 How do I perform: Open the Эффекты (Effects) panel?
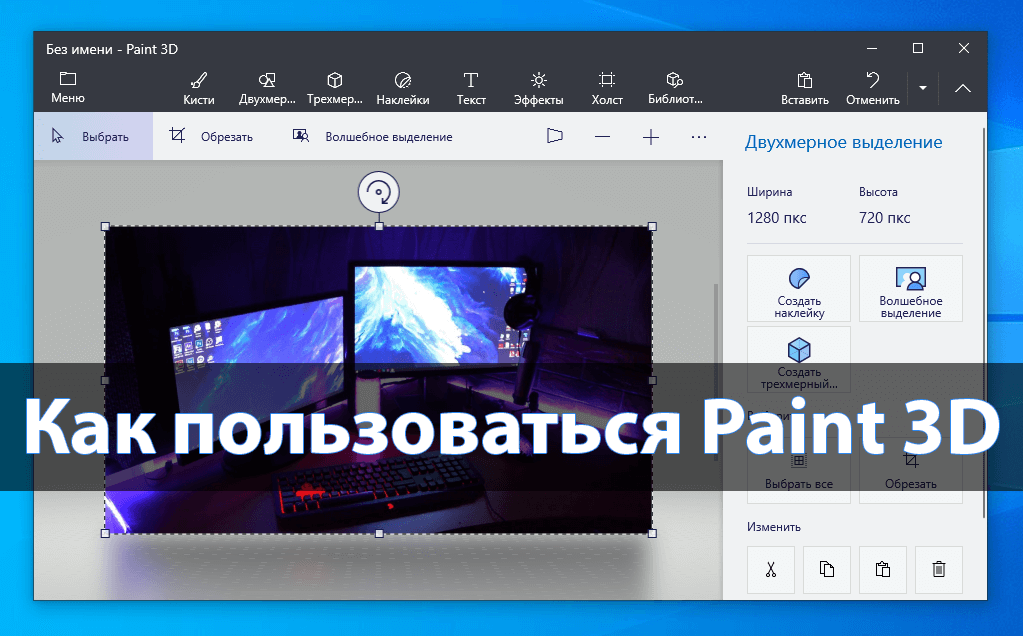538,88
